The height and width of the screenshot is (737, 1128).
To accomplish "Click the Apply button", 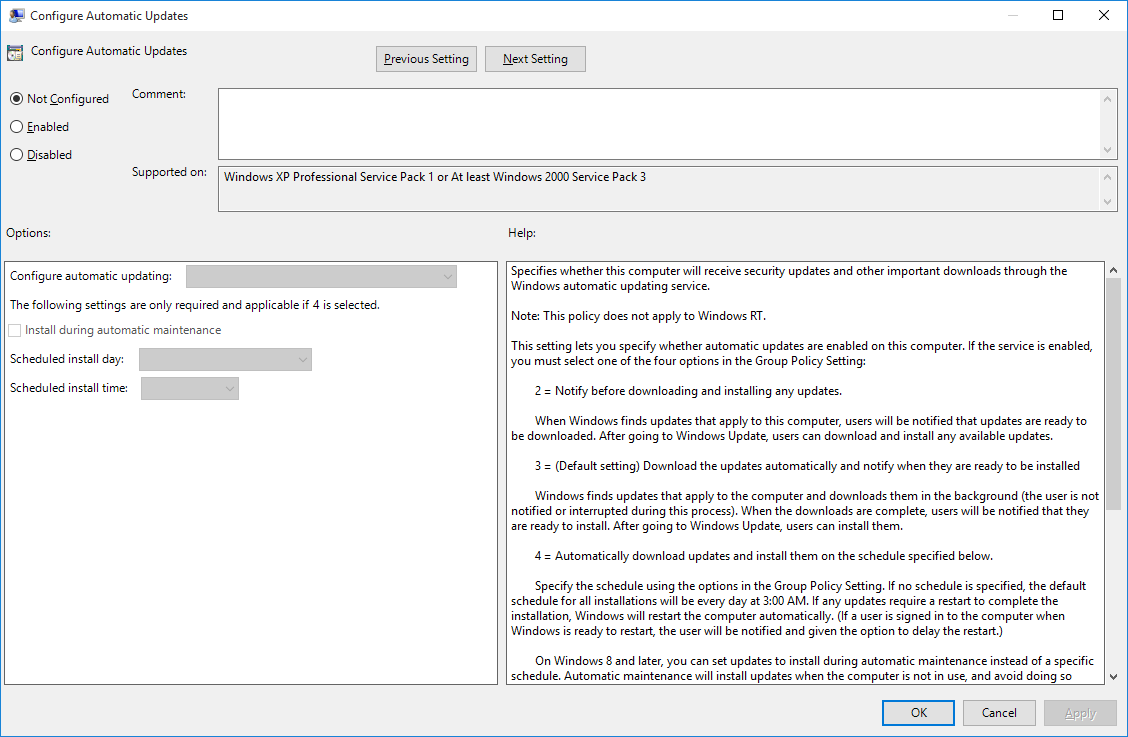I will coord(1080,713).
